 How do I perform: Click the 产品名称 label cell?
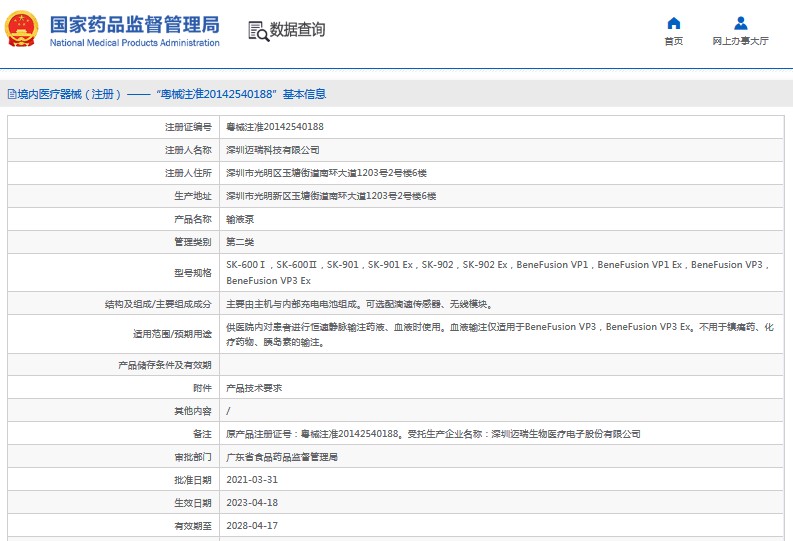pyautogui.click(x=114, y=219)
